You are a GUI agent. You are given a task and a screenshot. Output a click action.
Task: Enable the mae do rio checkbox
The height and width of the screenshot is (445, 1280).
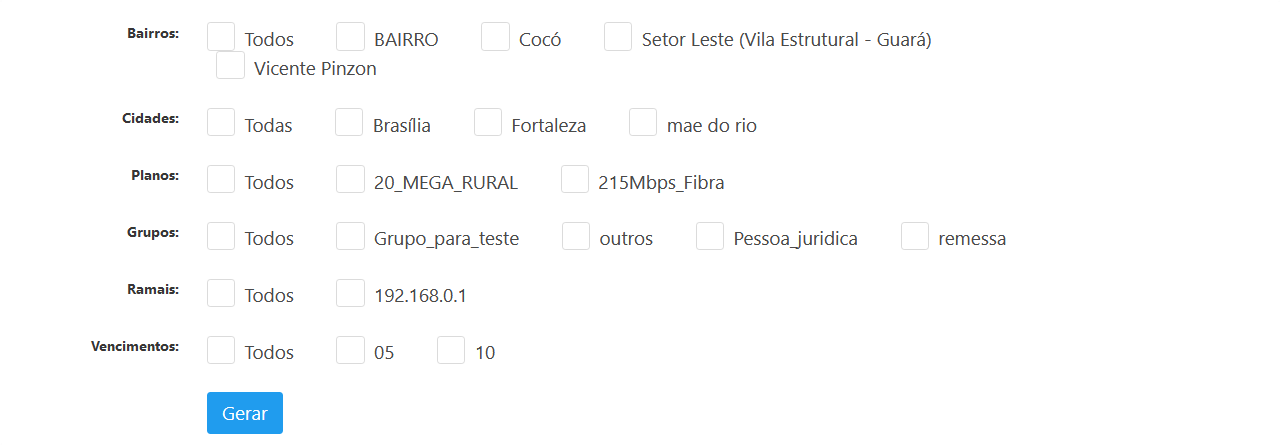pos(643,123)
